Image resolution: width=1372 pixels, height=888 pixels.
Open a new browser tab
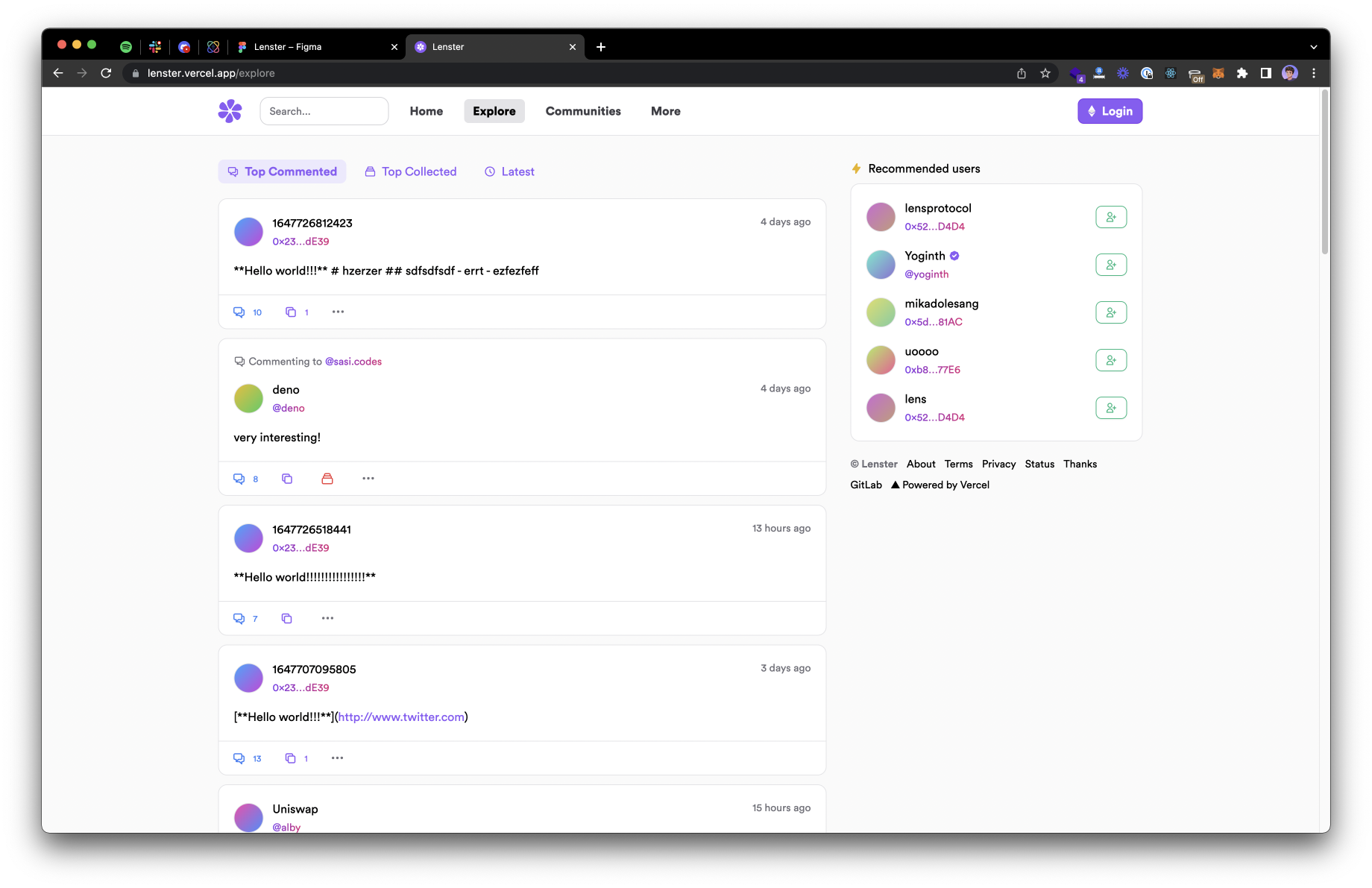coord(601,47)
